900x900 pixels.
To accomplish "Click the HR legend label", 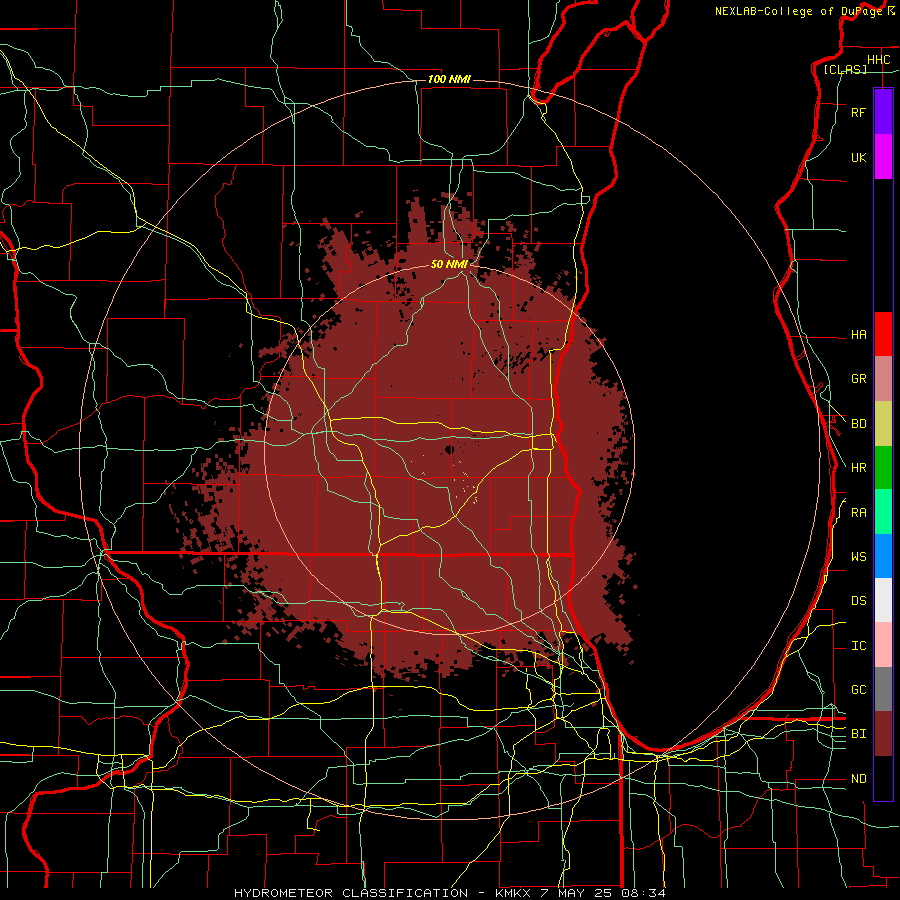I will (858, 468).
